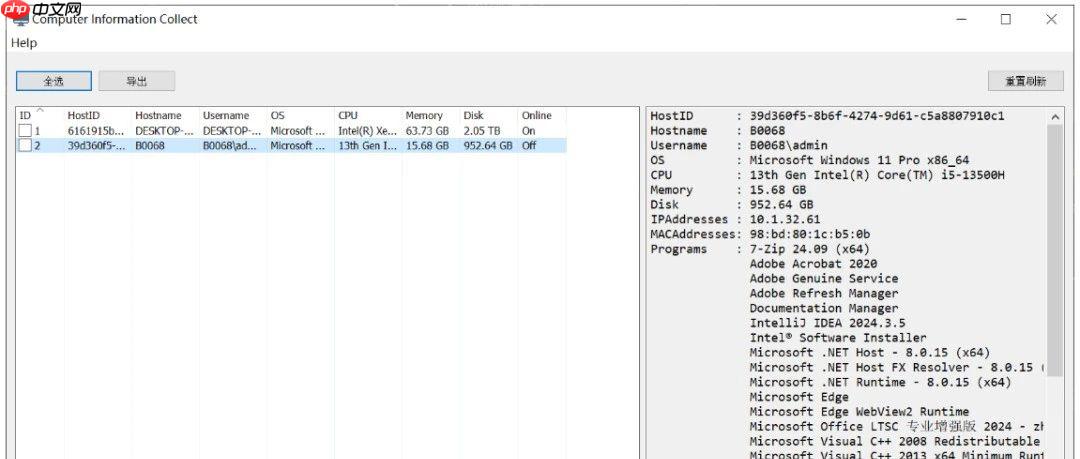
Task: Click the HostID value in details panel
Action: [877, 116]
